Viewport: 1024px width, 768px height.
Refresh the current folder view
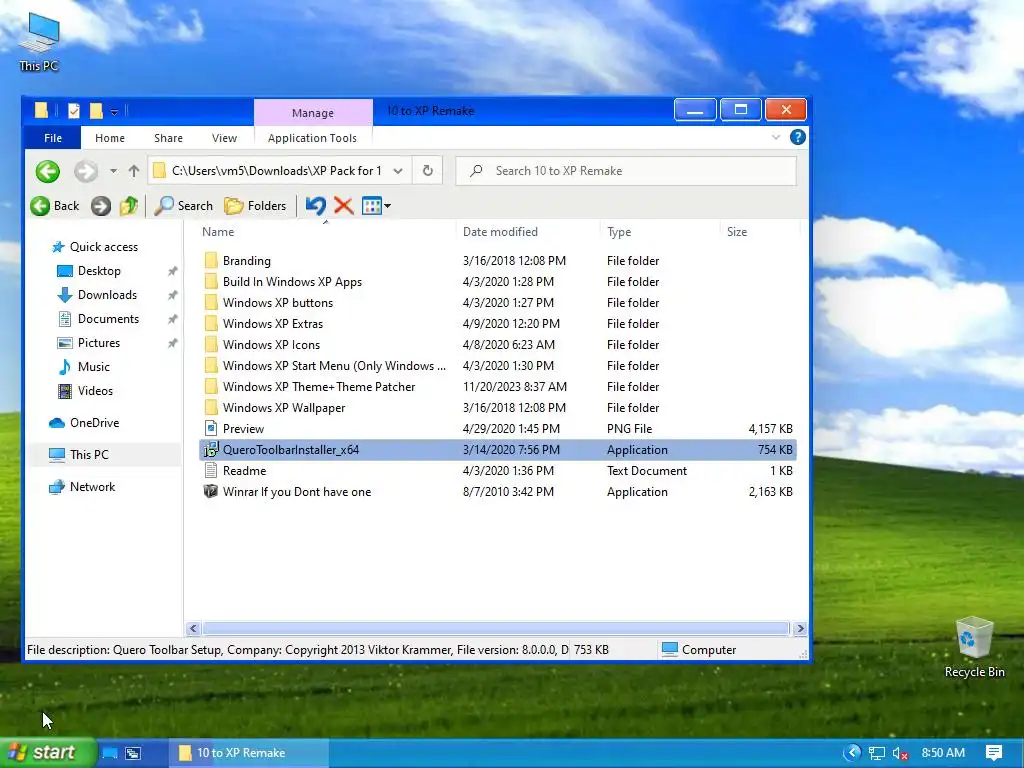428,170
